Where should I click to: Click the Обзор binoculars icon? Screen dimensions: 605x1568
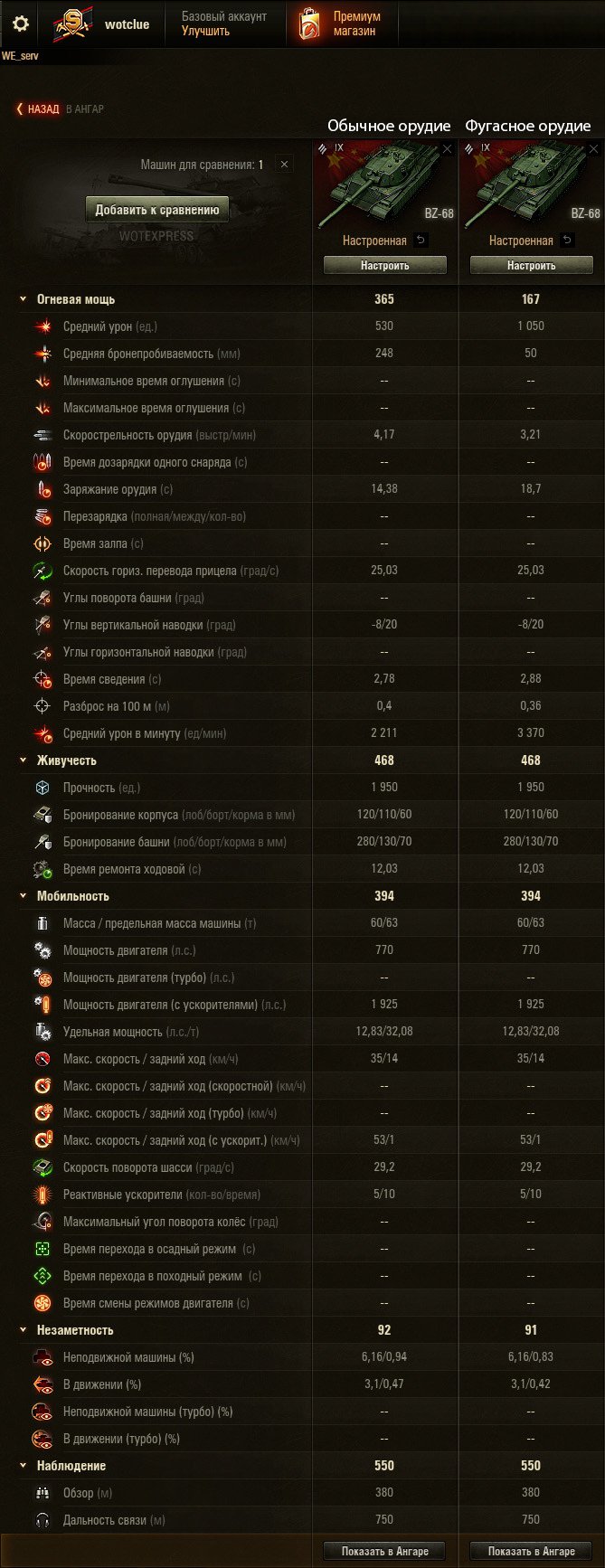click(x=43, y=1493)
